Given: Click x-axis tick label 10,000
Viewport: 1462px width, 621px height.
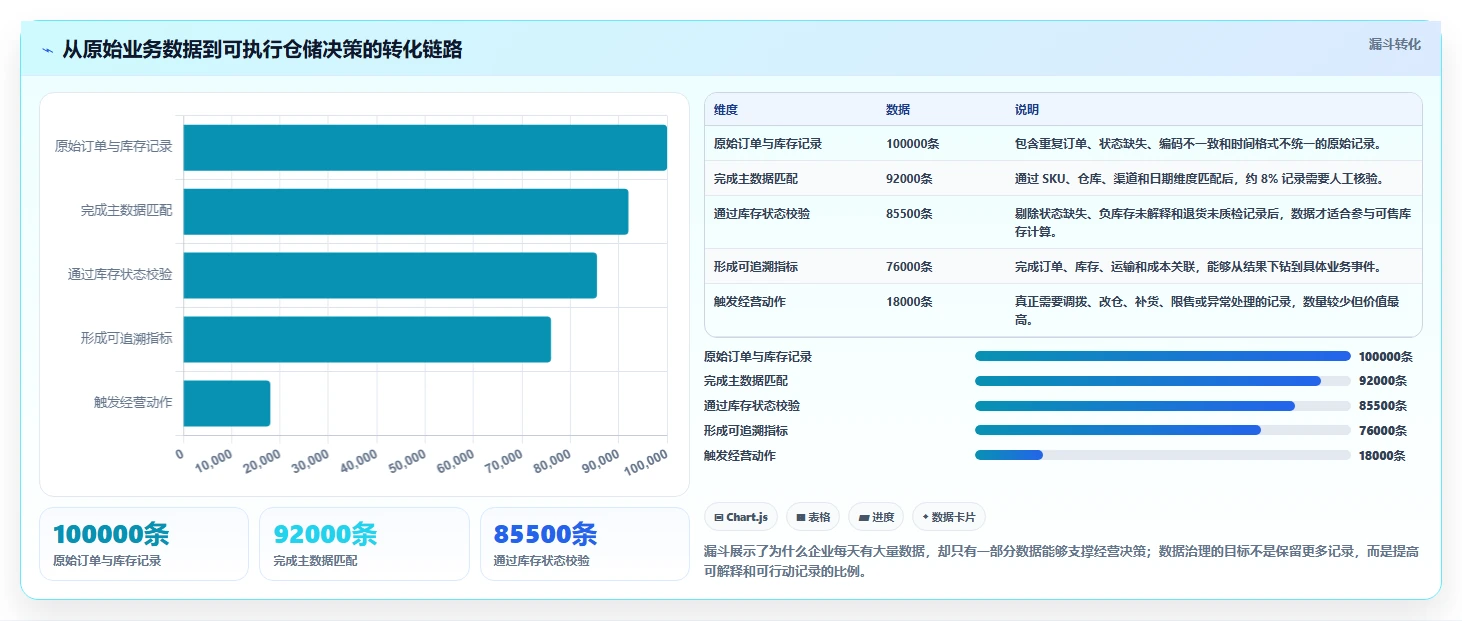Looking at the screenshot, I should 214,461.
